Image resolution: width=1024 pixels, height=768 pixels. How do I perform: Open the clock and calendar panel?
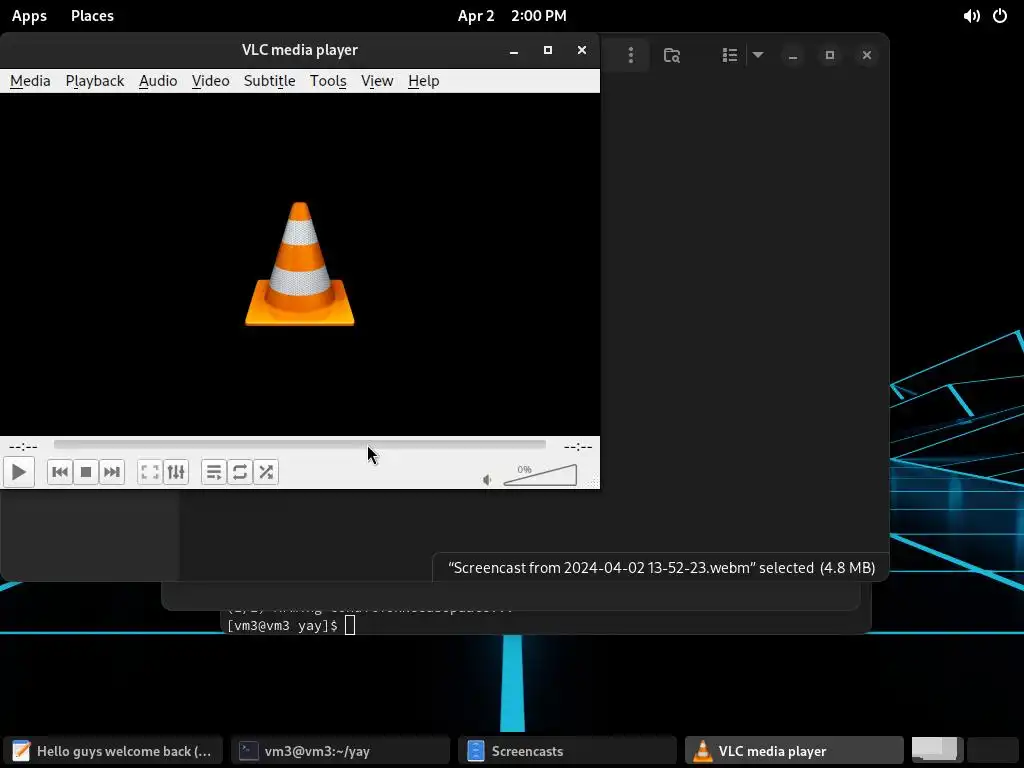tap(512, 16)
